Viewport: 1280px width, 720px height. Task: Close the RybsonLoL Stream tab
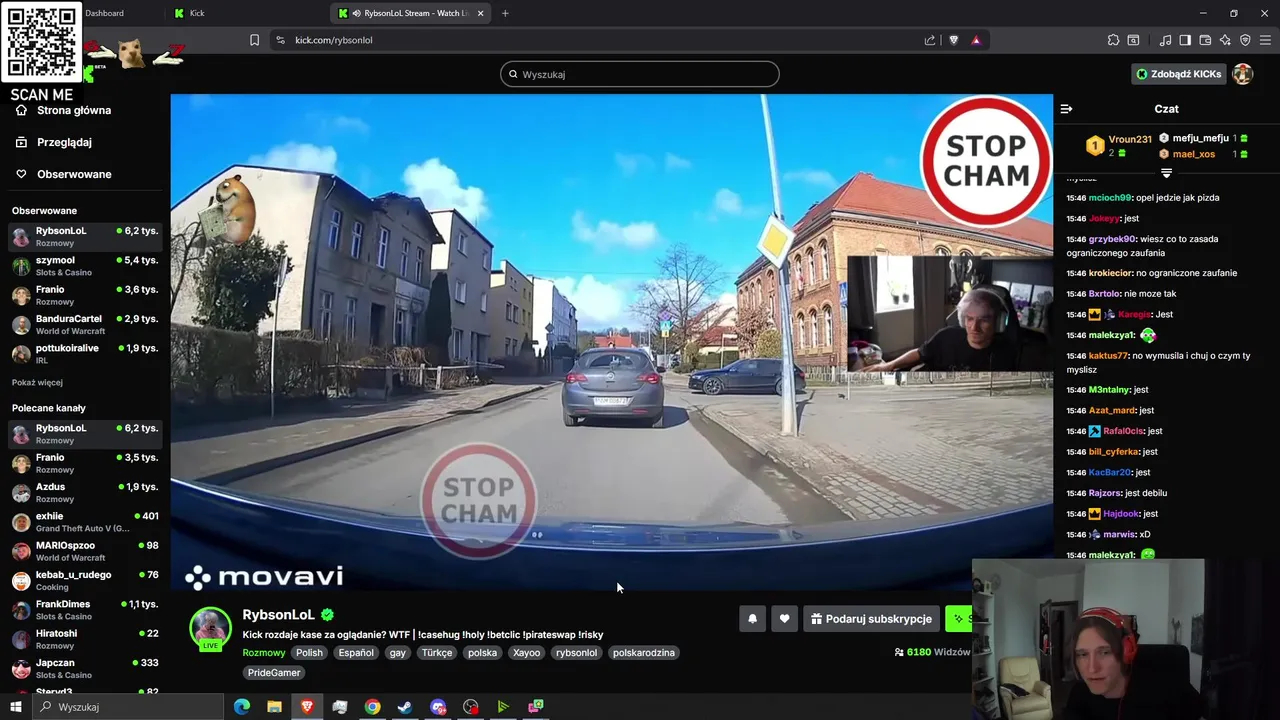coord(480,13)
